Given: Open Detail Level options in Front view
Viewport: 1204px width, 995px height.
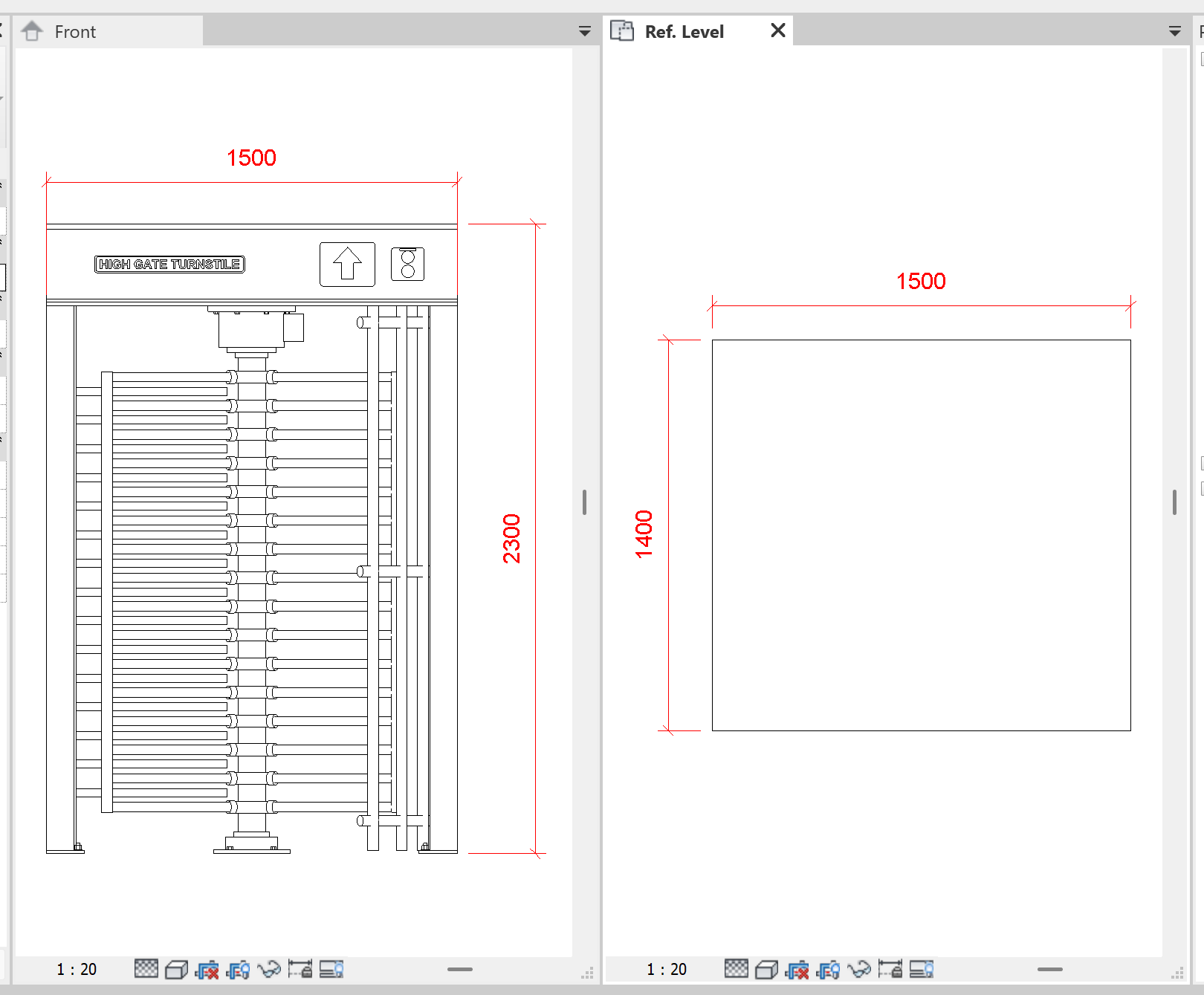Looking at the screenshot, I should click(146, 969).
